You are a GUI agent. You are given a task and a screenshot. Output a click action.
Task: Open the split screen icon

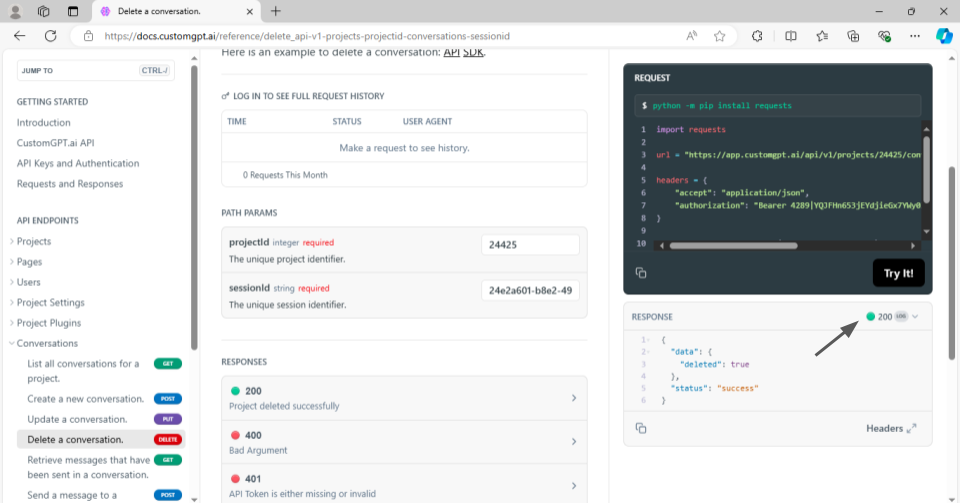click(790, 36)
